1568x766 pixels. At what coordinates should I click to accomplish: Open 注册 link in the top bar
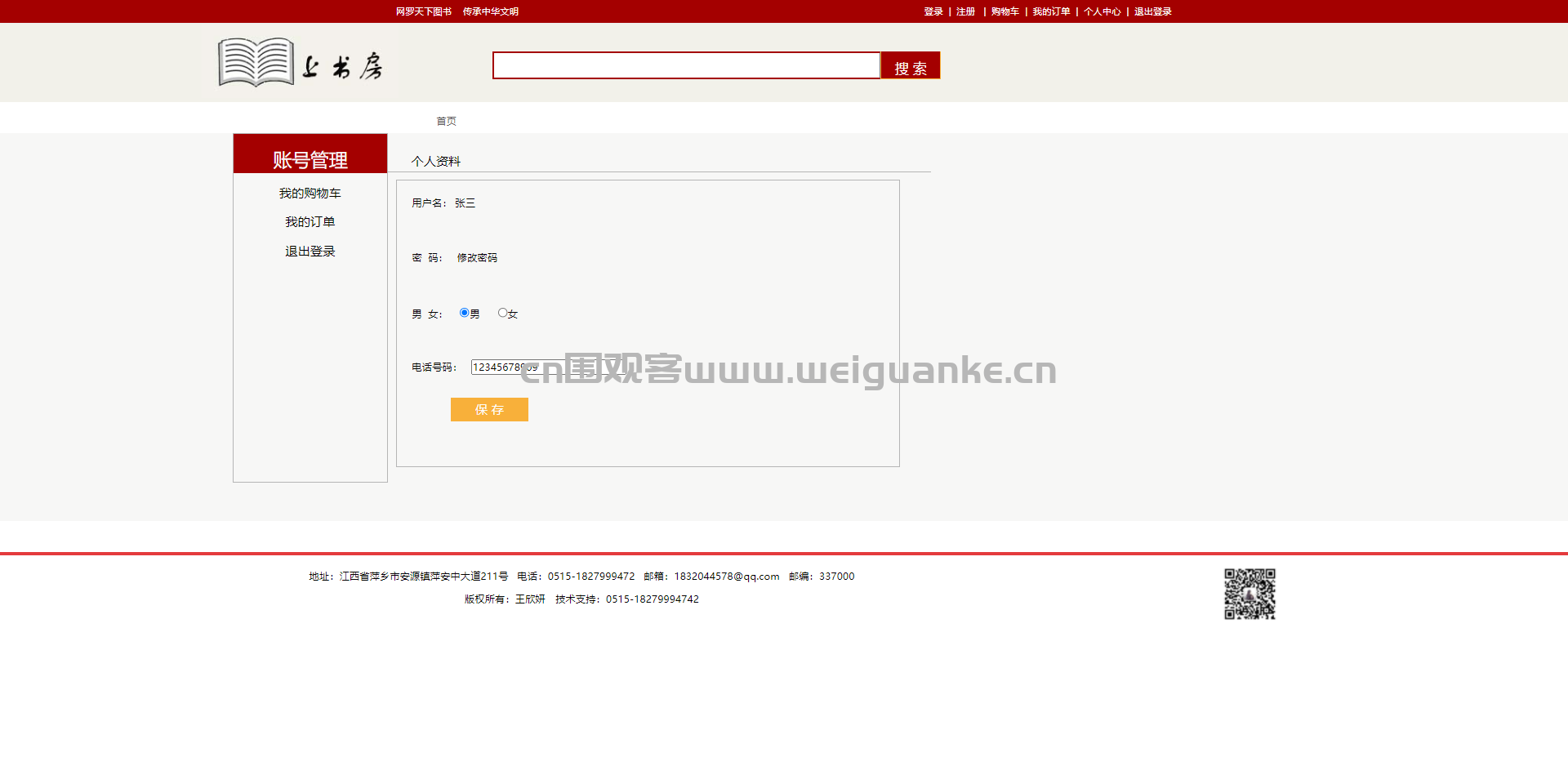pos(966,11)
